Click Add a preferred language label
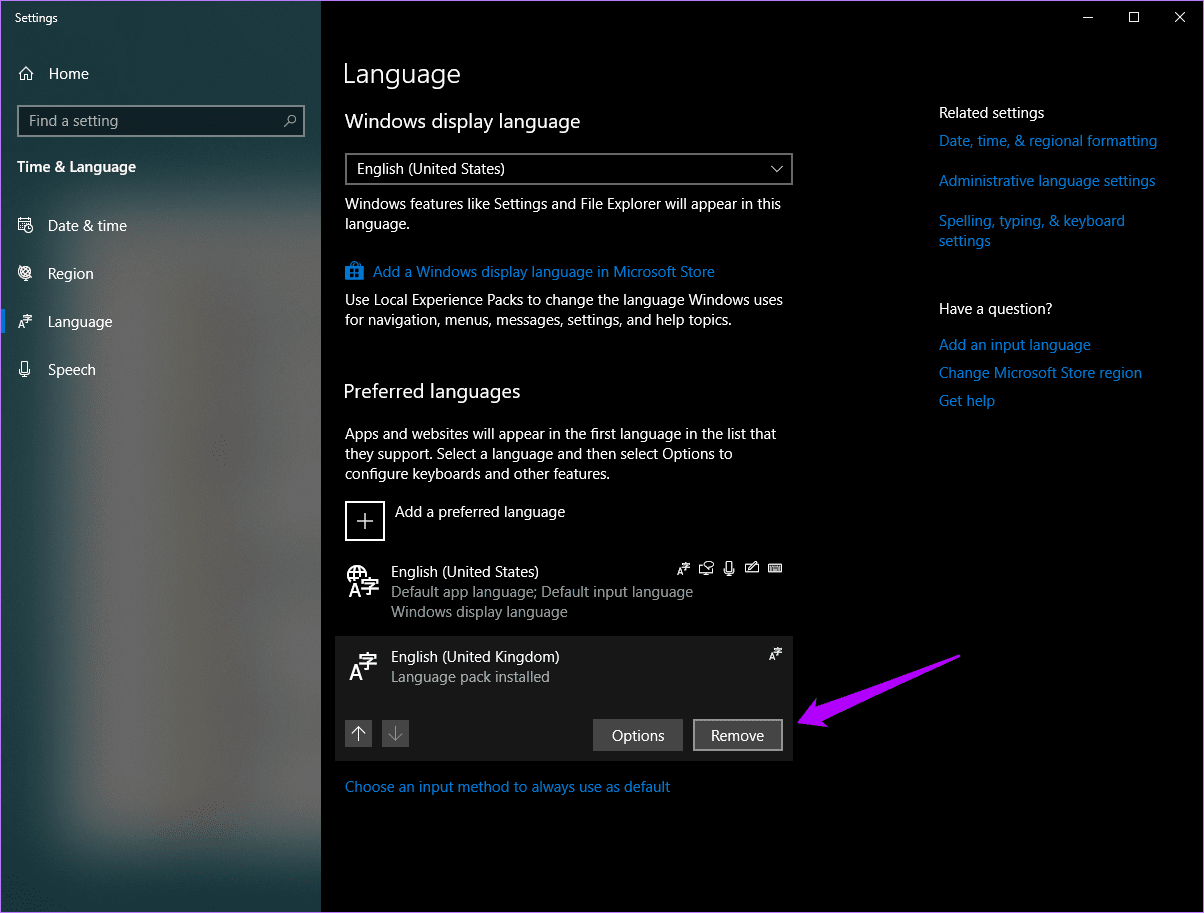This screenshot has height=913, width=1204. (x=480, y=512)
